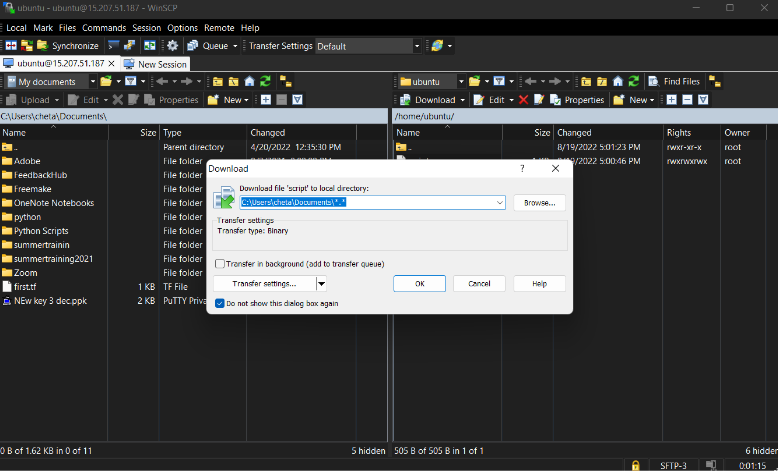This screenshot has width=778, height=472.
Task: Click the Help button in dialog
Action: coord(539,283)
